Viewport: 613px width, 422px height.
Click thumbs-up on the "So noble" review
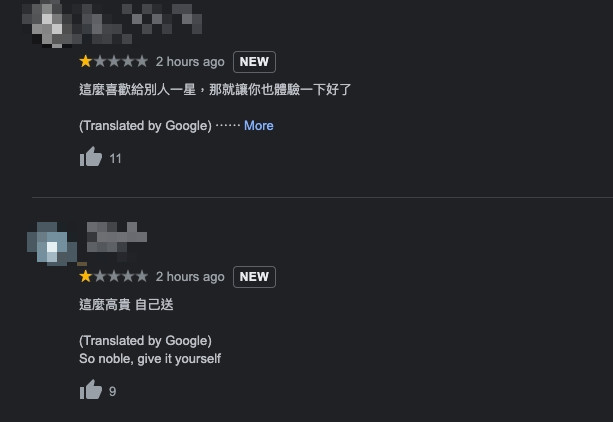[91, 390]
